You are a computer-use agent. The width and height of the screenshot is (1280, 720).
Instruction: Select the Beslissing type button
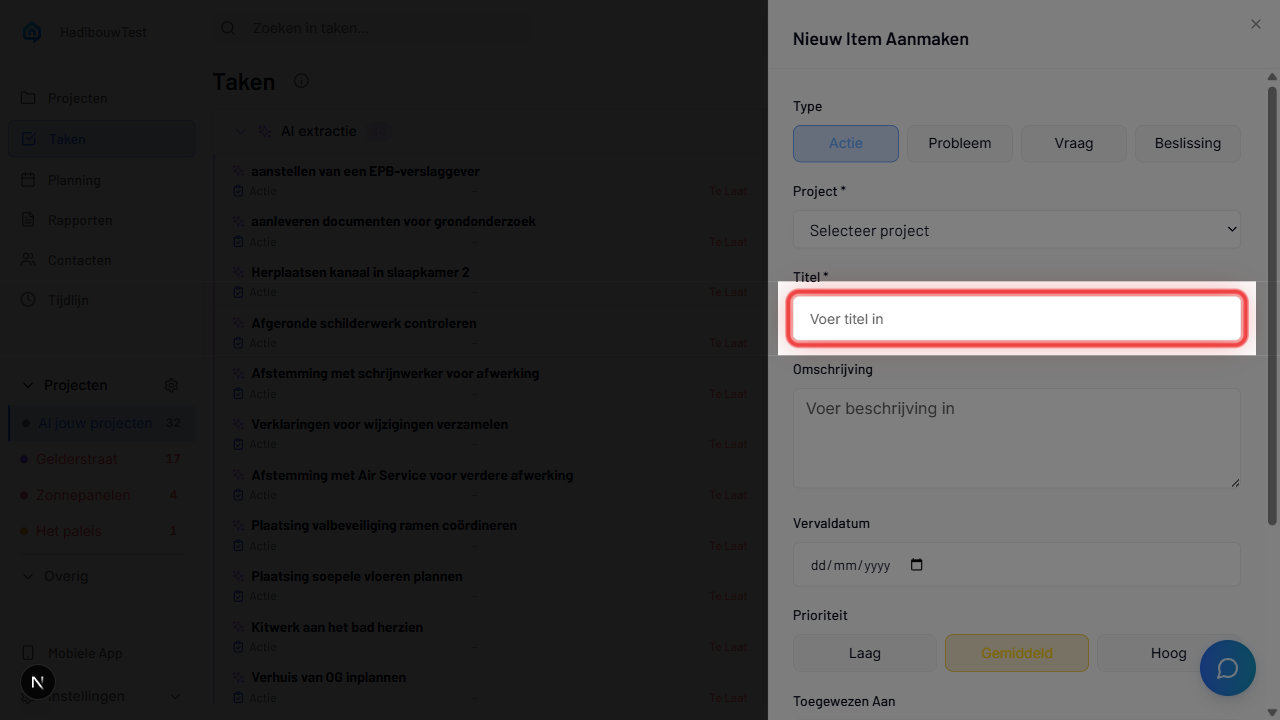click(1187, 143)
